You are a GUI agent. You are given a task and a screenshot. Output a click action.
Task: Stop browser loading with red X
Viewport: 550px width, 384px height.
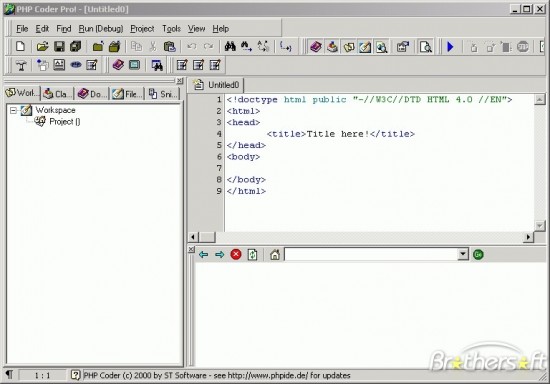click(236, 254)
